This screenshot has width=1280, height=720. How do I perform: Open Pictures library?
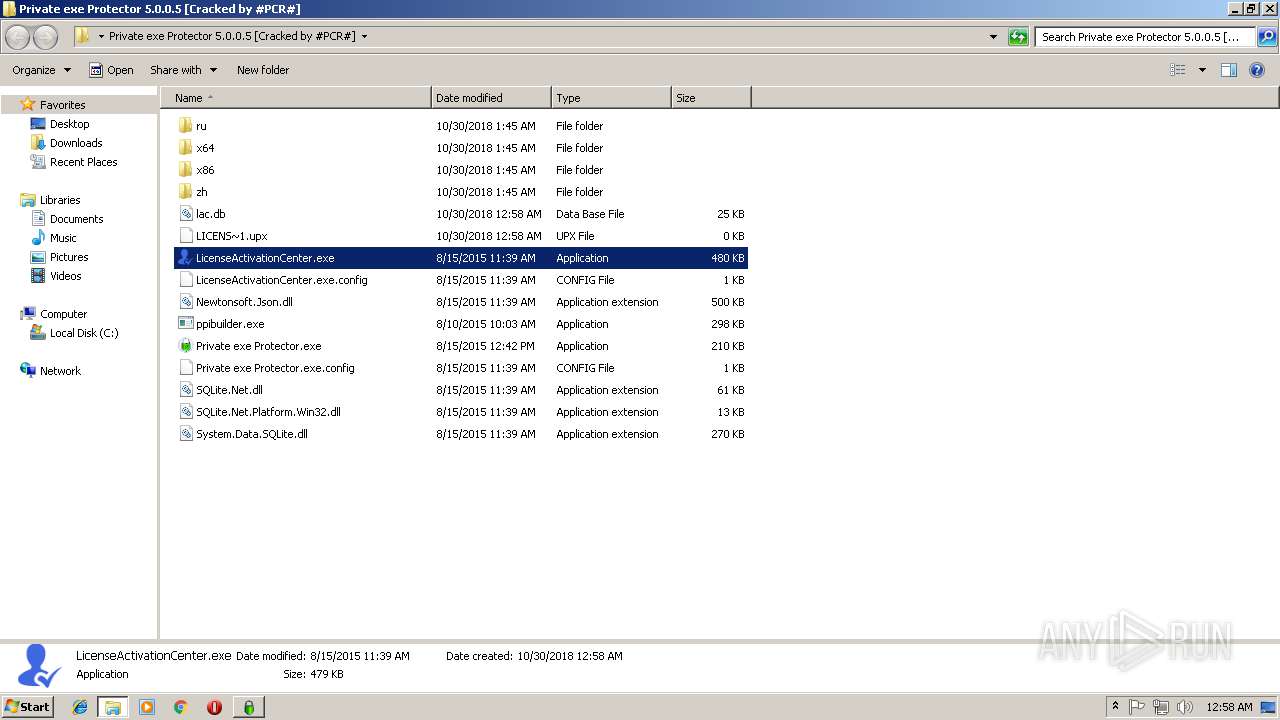(x=69, y=257)
